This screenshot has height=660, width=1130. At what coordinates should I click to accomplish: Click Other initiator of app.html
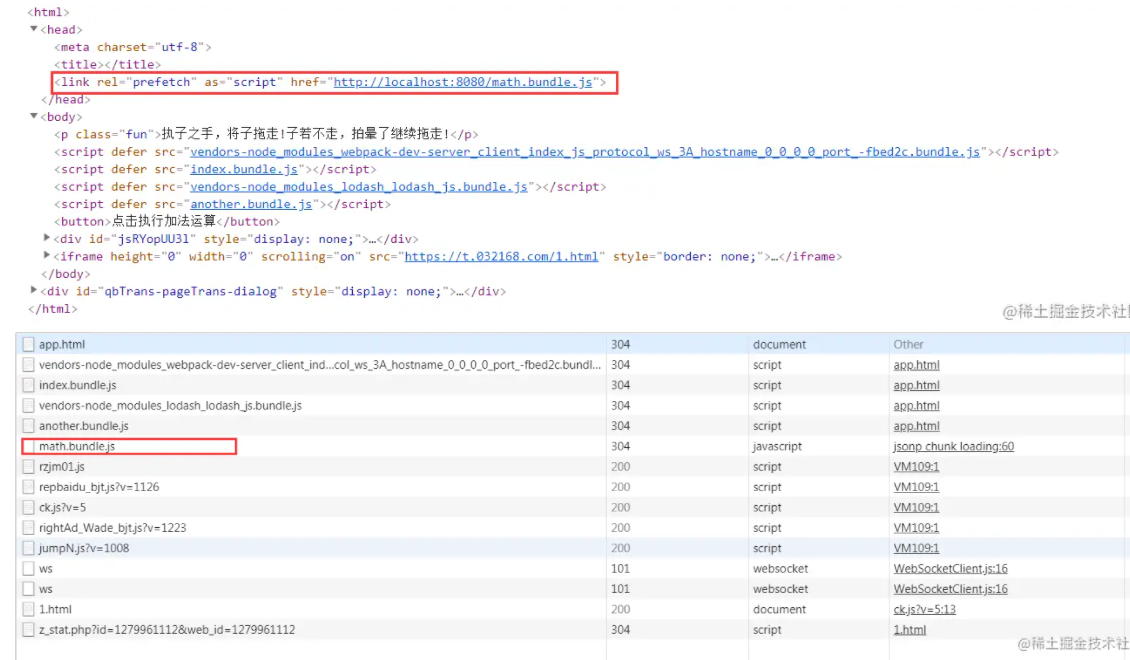click(x=908, y=344)
